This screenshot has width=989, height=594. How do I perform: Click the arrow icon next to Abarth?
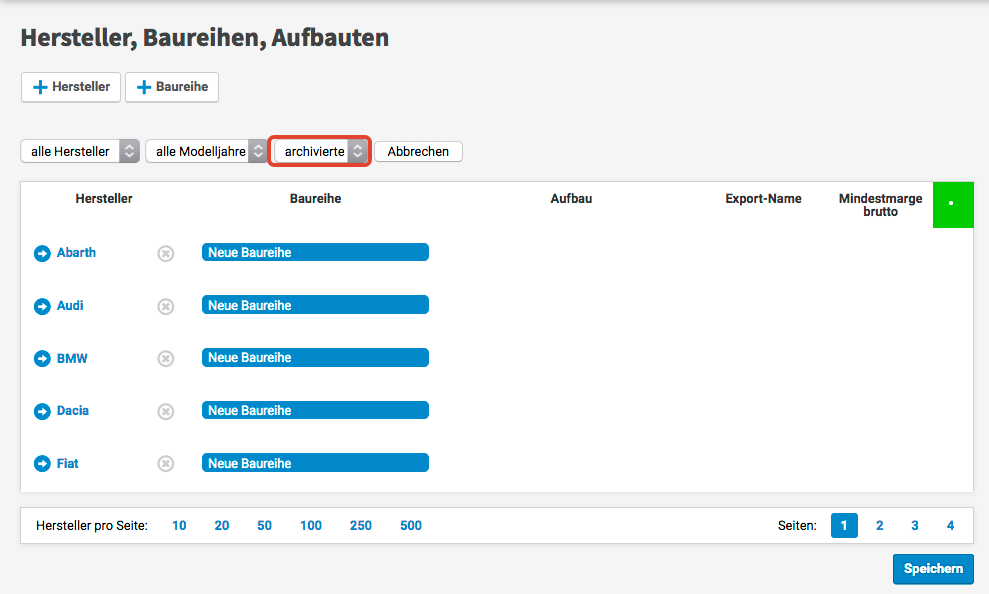click(x=42, y=254)
